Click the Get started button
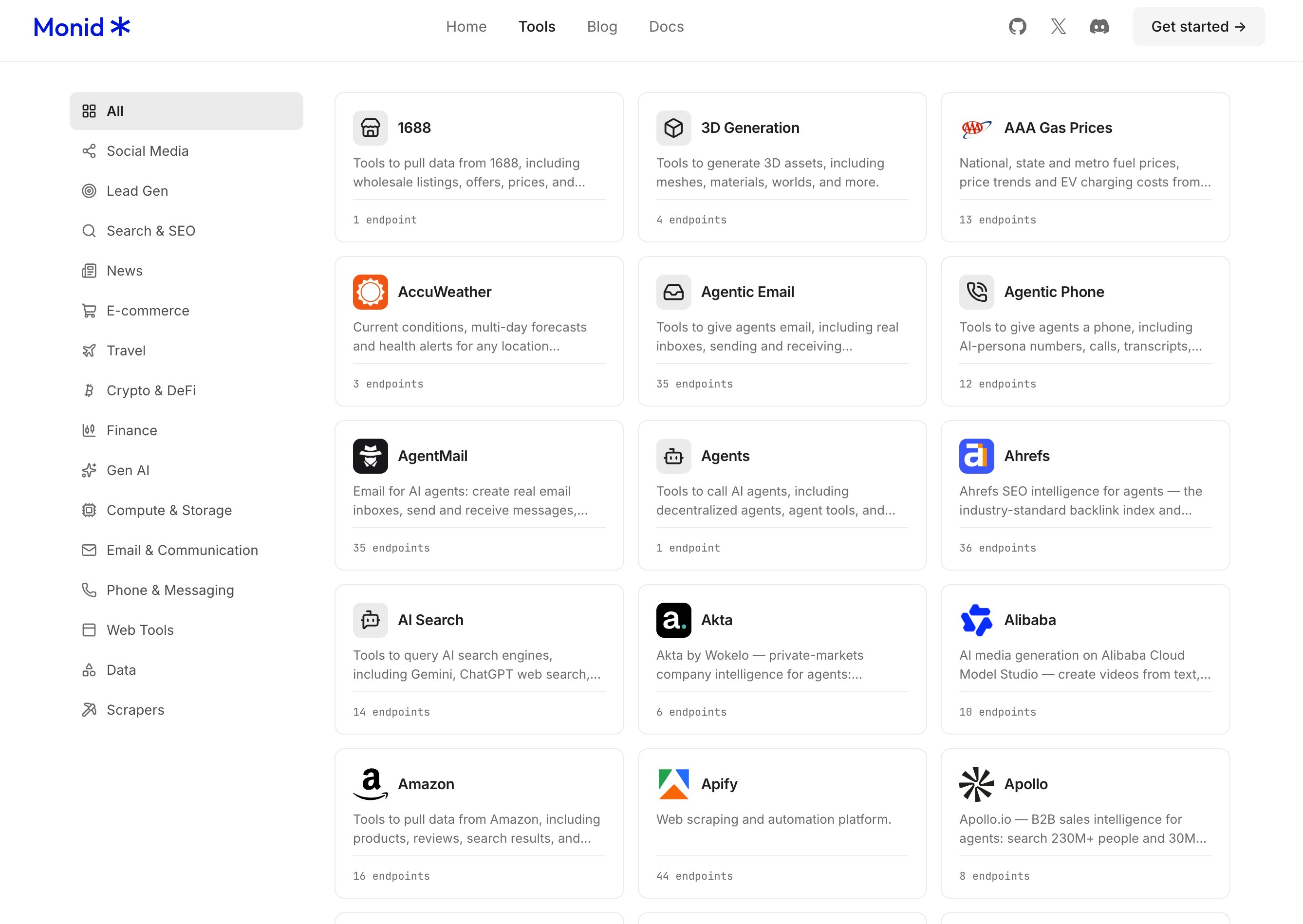Image resolution: width=1303 pixels, height=924 pixels. tap(1198, 26)
